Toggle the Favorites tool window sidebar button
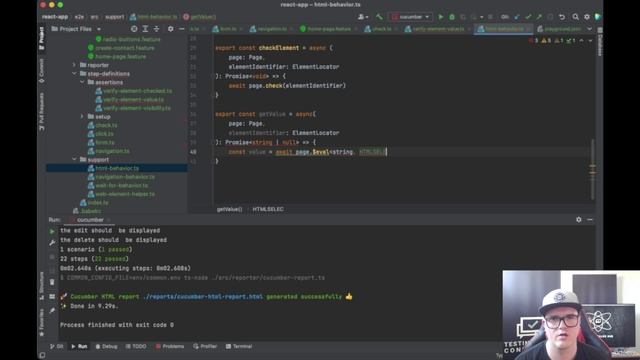This screenshot has width=640, height=360. [x=41, y=322]
